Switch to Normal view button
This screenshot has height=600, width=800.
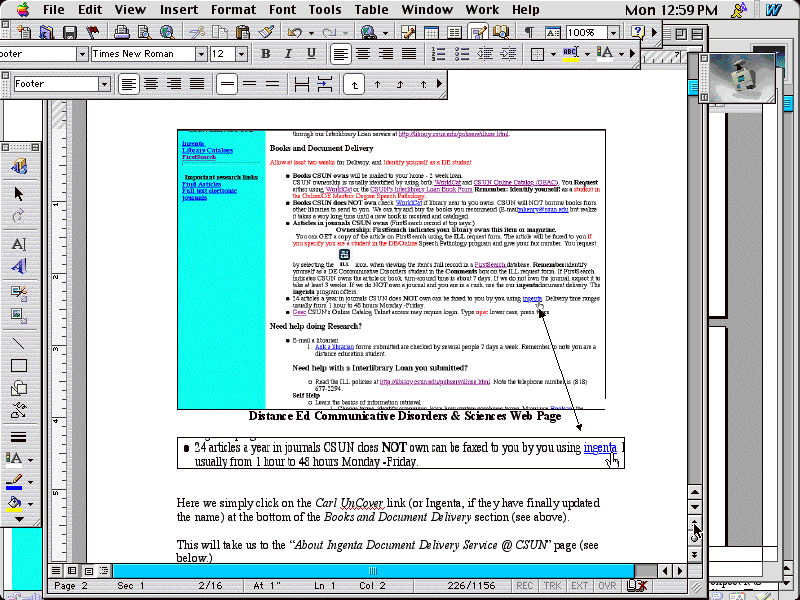click(x=56, y=570)
